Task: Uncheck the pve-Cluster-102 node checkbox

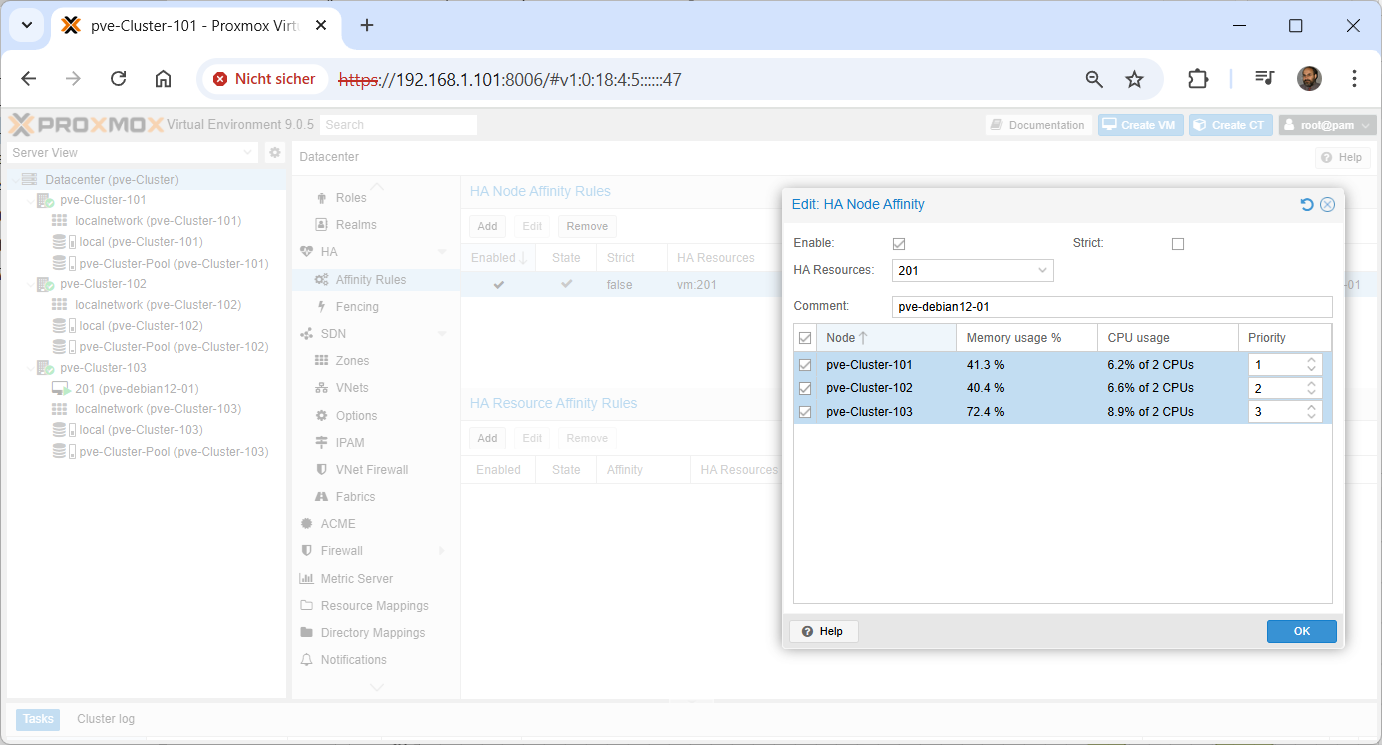Action: coord(805,388)
